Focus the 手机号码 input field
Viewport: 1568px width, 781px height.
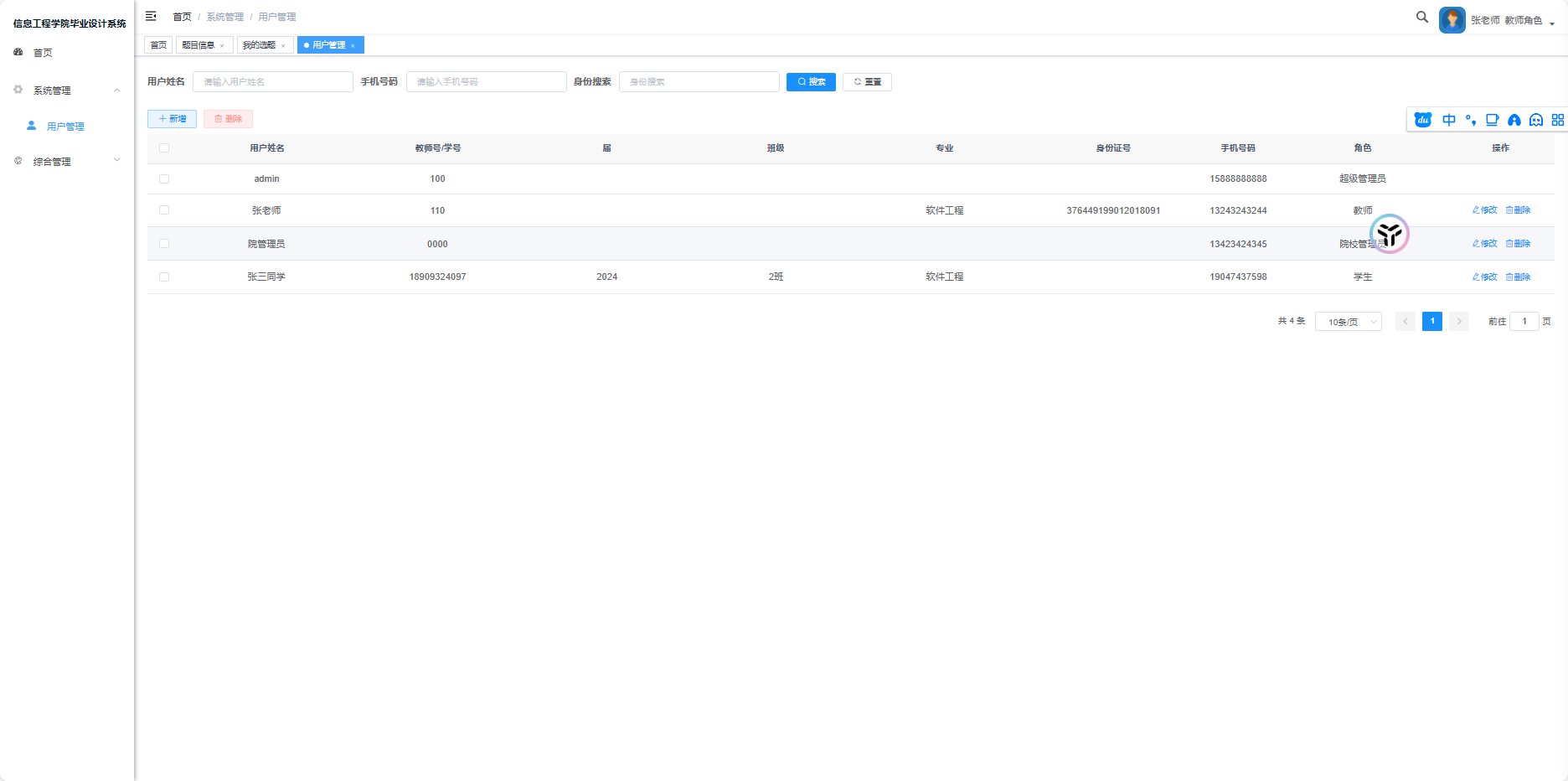point(486,81)
